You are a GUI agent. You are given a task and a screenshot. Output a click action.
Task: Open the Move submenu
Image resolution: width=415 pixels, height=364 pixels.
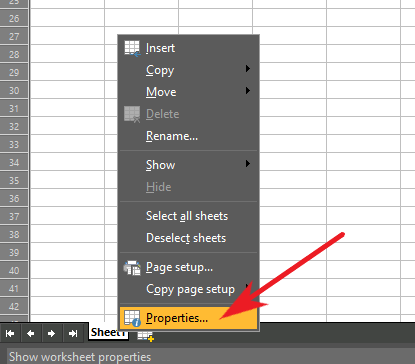[189, 92]
